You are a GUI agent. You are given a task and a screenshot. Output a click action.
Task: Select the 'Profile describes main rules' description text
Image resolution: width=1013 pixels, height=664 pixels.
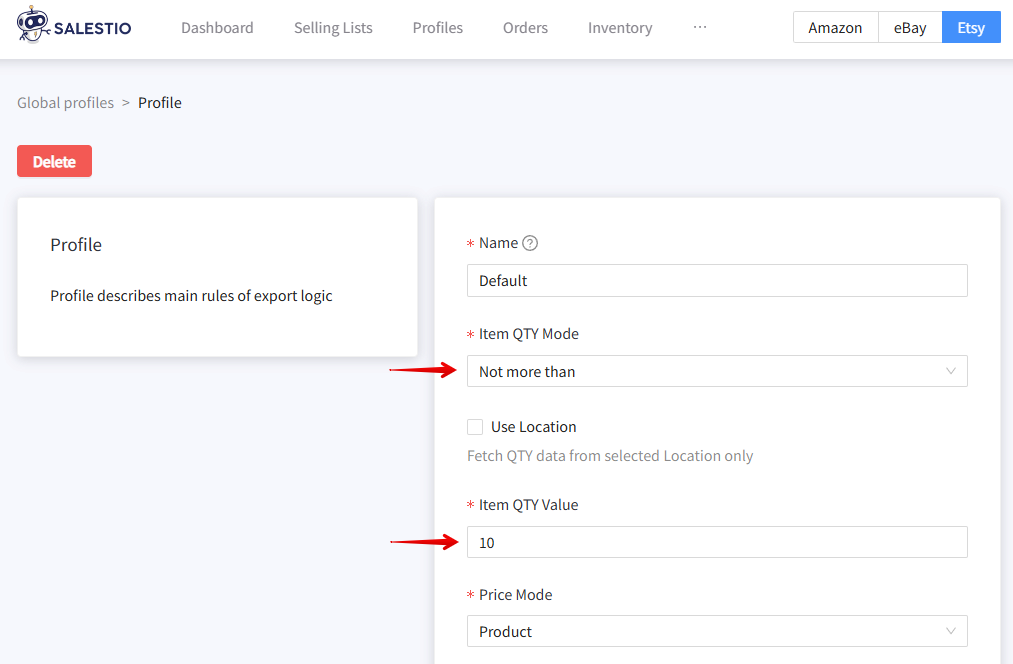pos(191,296)
